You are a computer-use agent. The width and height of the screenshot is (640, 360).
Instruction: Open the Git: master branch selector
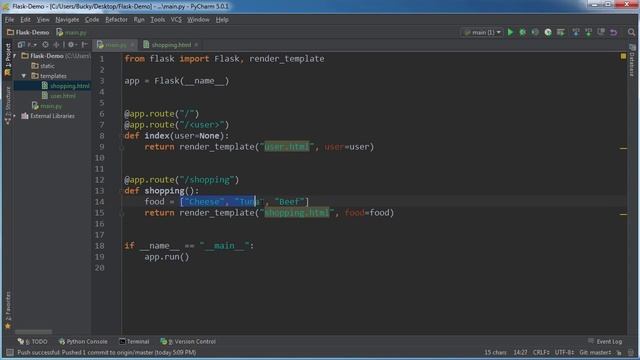tap(595, 353)
